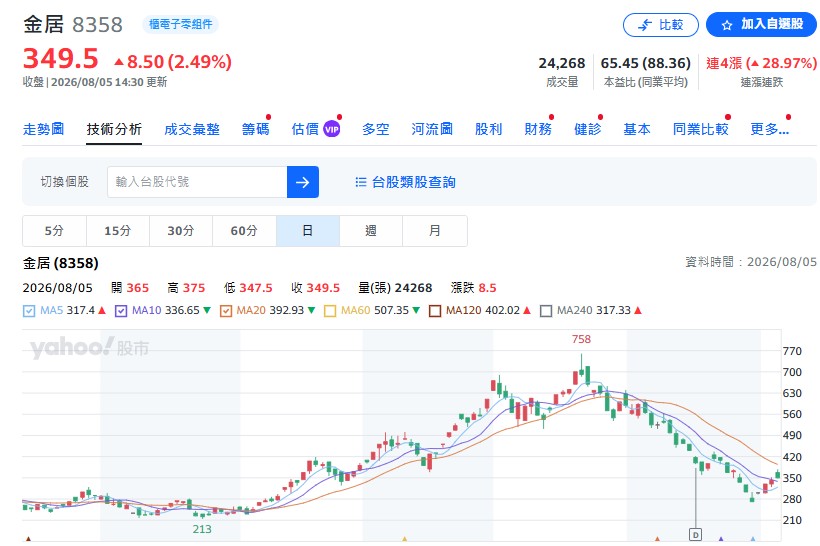Click the D dividend marker on chart
The image size is (820, 546).
pyautogui.click(x=696, y=534)
